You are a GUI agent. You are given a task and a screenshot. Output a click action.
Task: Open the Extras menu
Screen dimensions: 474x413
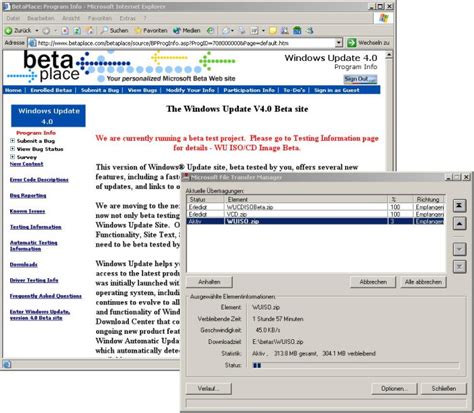[x=128, y=18]
